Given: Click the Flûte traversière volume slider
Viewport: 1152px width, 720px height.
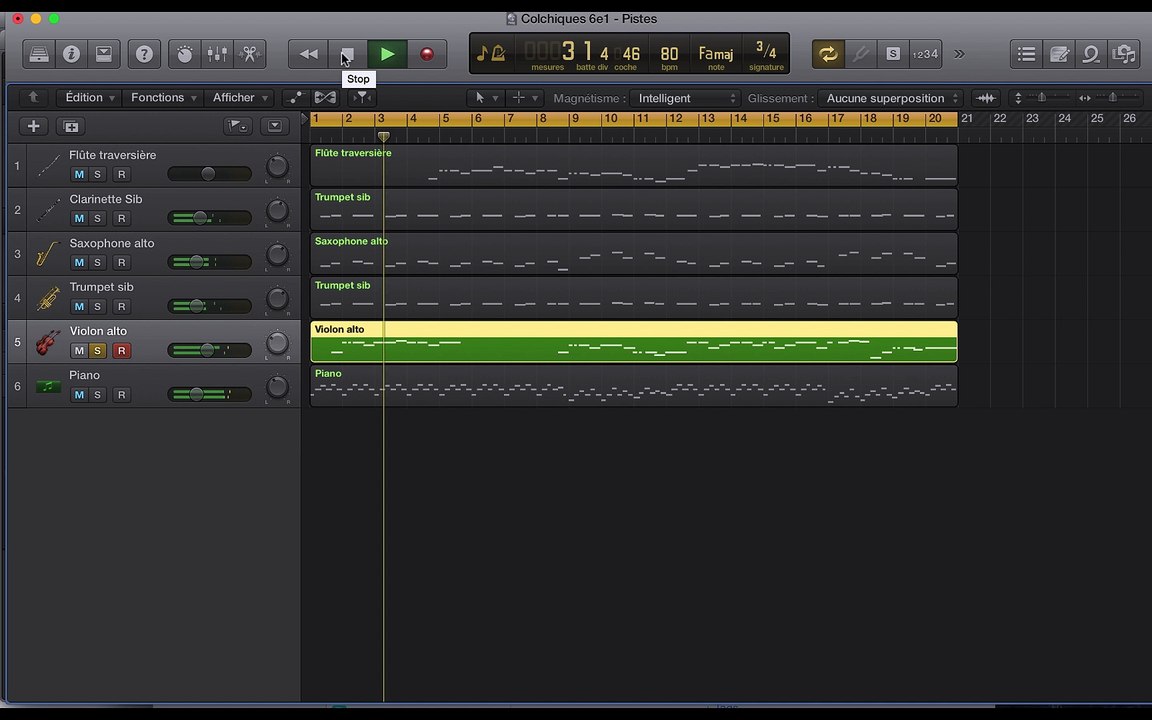Looking at the screenshot, I should tap(209, 174).
